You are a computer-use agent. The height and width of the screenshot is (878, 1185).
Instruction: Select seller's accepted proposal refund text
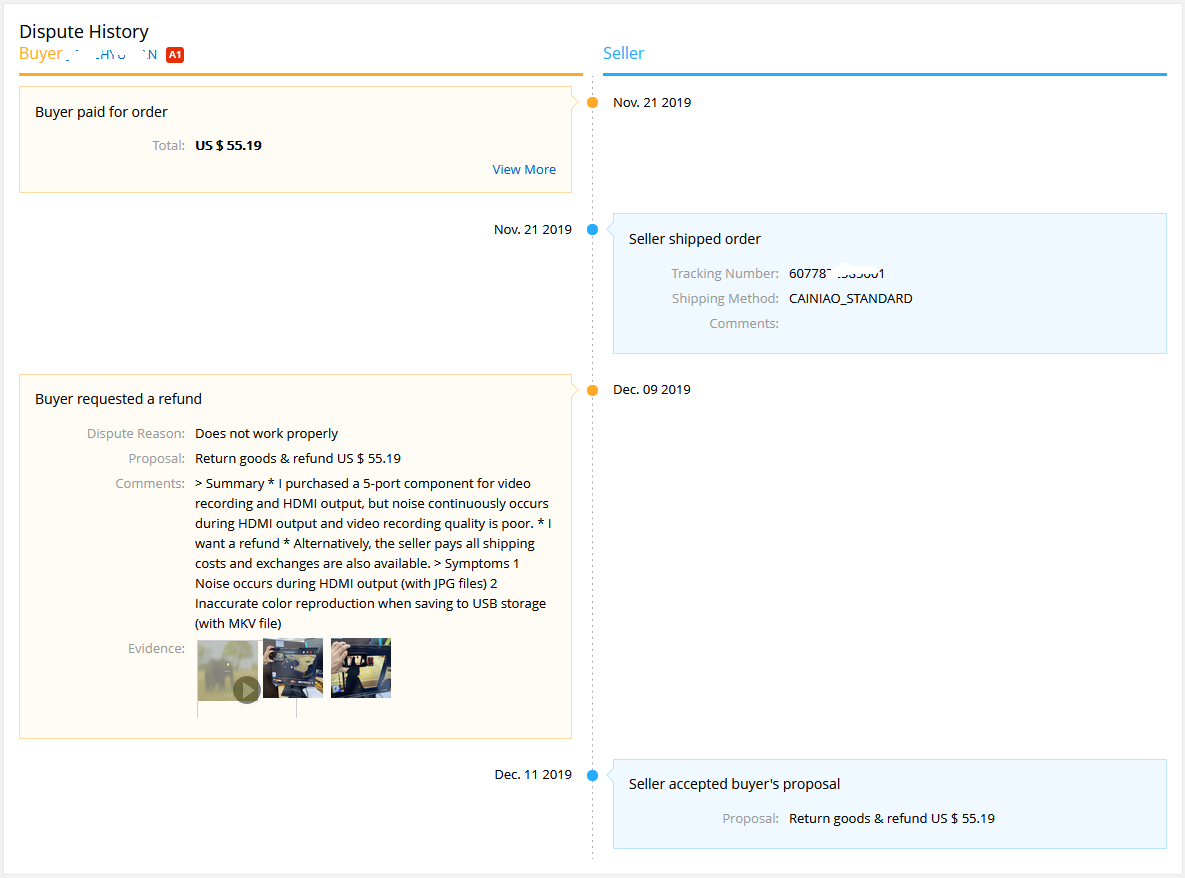(x=892, y=818)
